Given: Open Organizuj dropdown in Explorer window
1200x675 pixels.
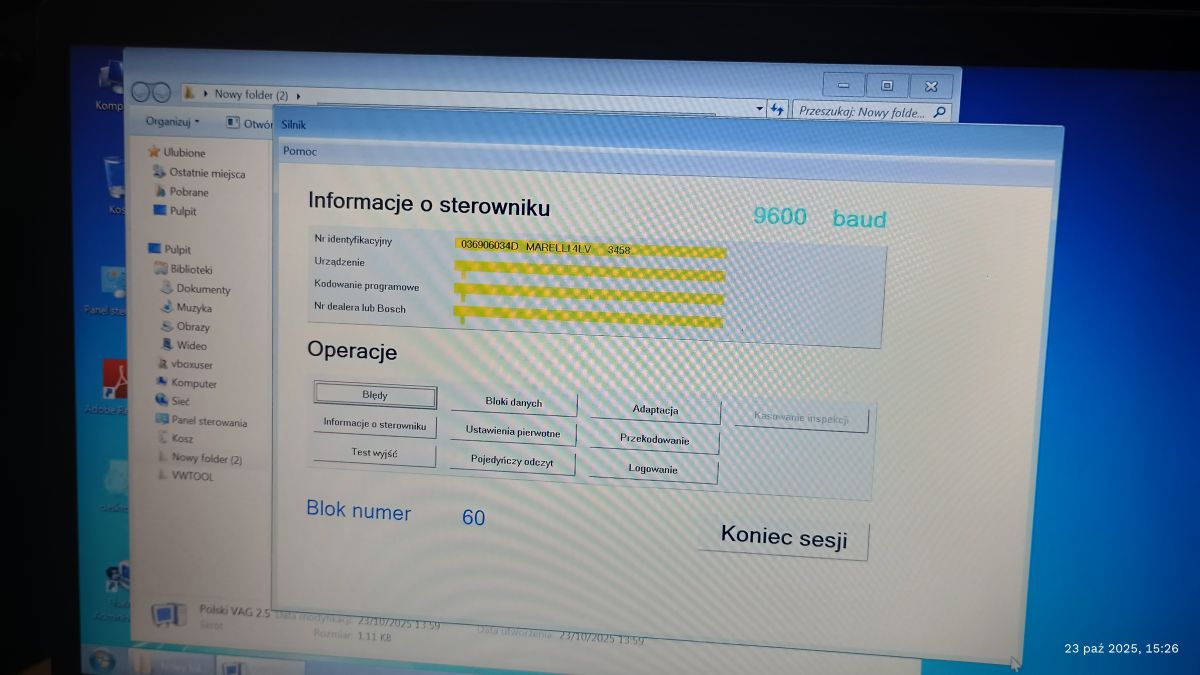Looking at the screenshot, I should (x=172, y=121).
